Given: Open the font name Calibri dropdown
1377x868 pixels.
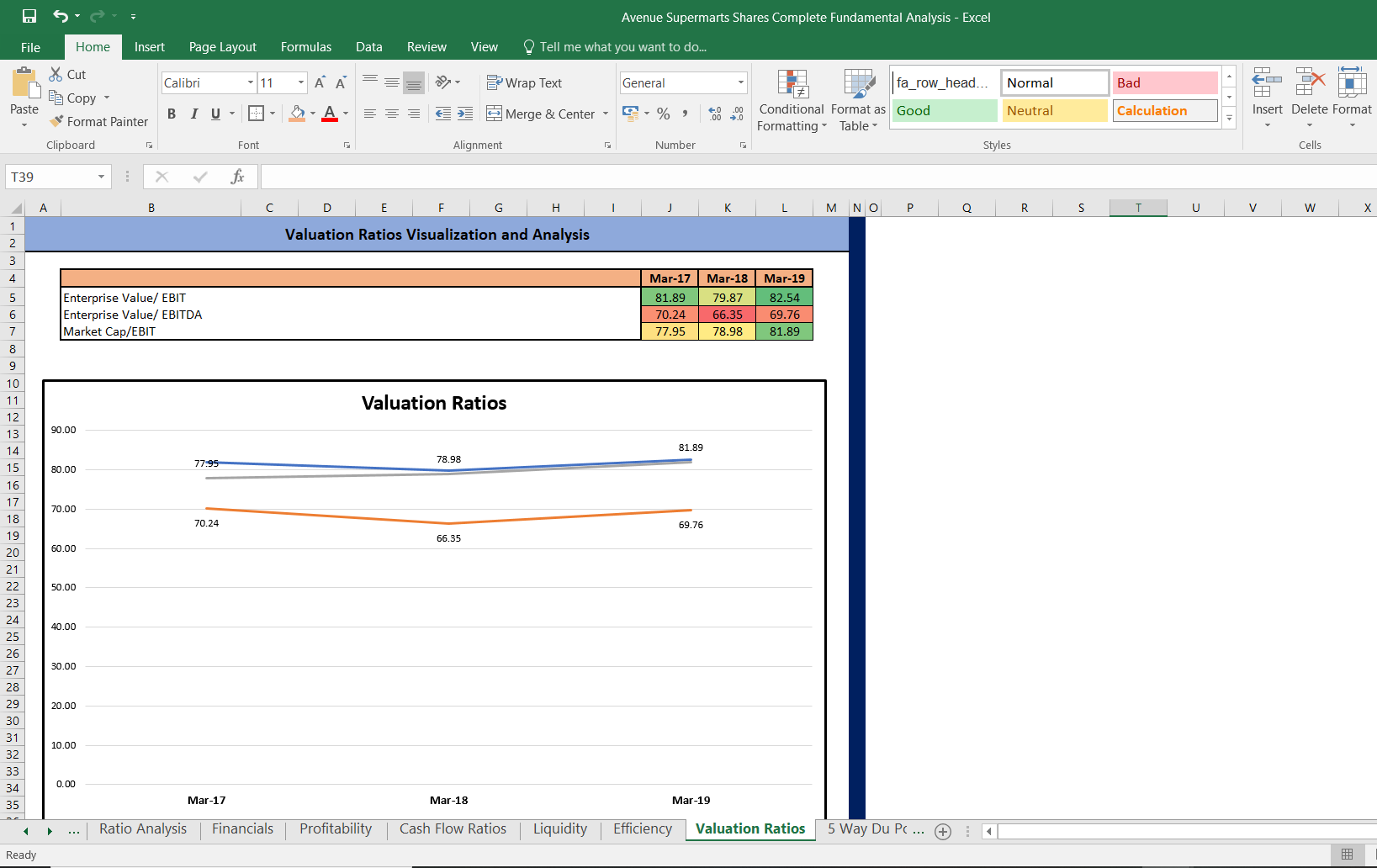Looking at the screenshot, I should pyautogui.click(x=251, y=82).
